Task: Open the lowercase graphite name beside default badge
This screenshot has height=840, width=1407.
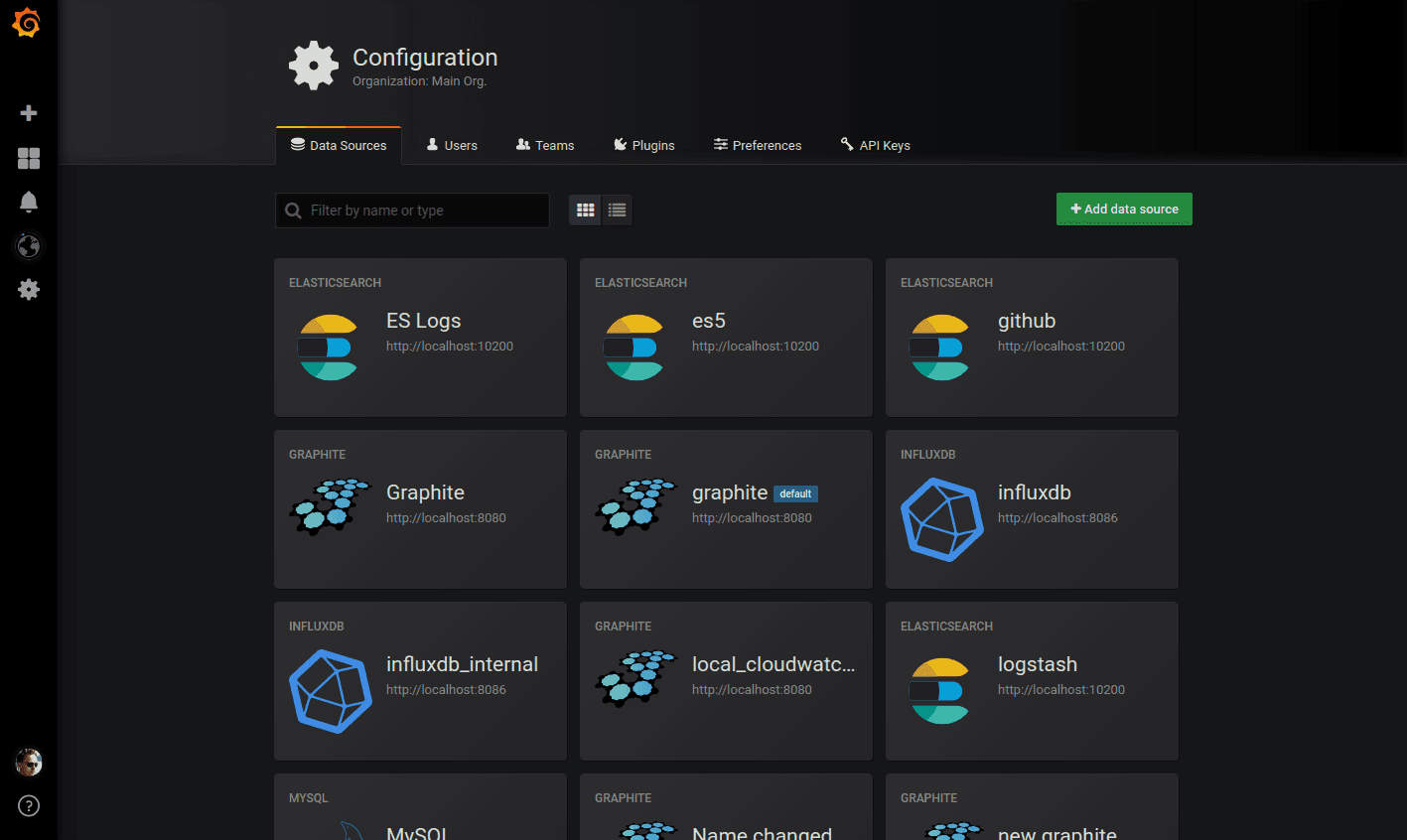Action: [730, 492]
